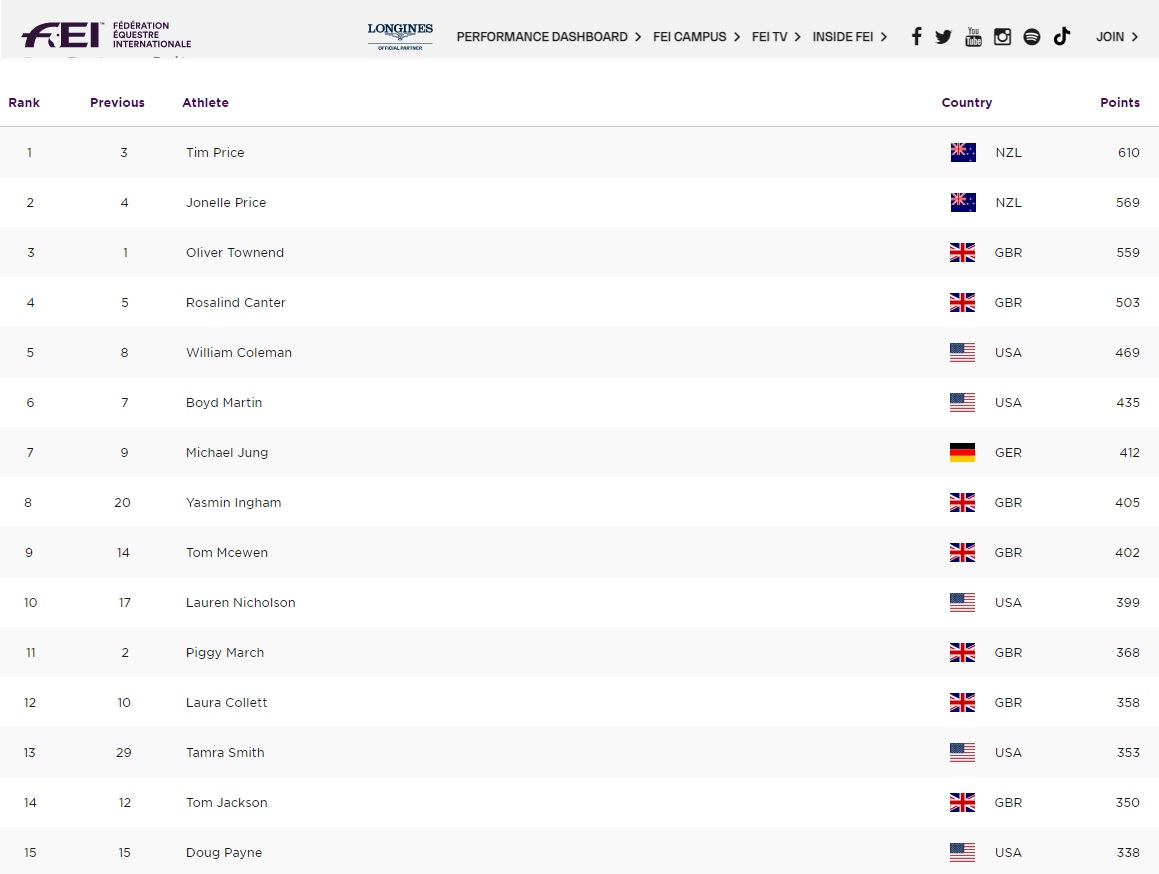This screenshot has width=1159, height=874.
Task: Expand the FEI Campus menu
Action: click(x=696, y=37)
